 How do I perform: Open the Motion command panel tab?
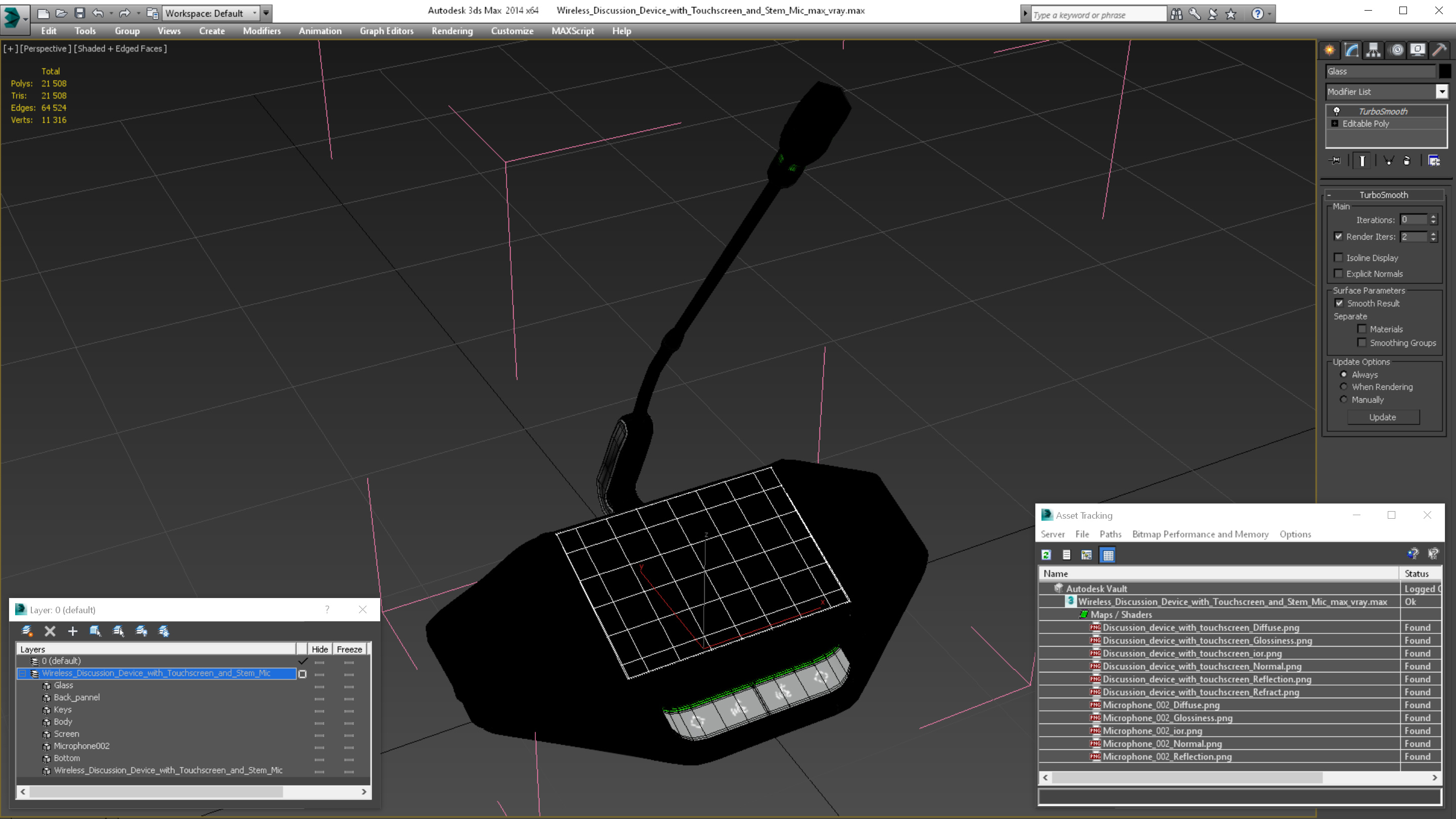pyautogui.click(x=1397, y=50)
